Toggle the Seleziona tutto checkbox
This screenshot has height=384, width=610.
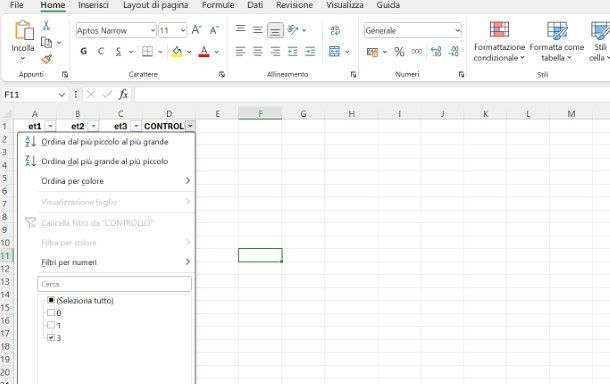pos(51,300)
